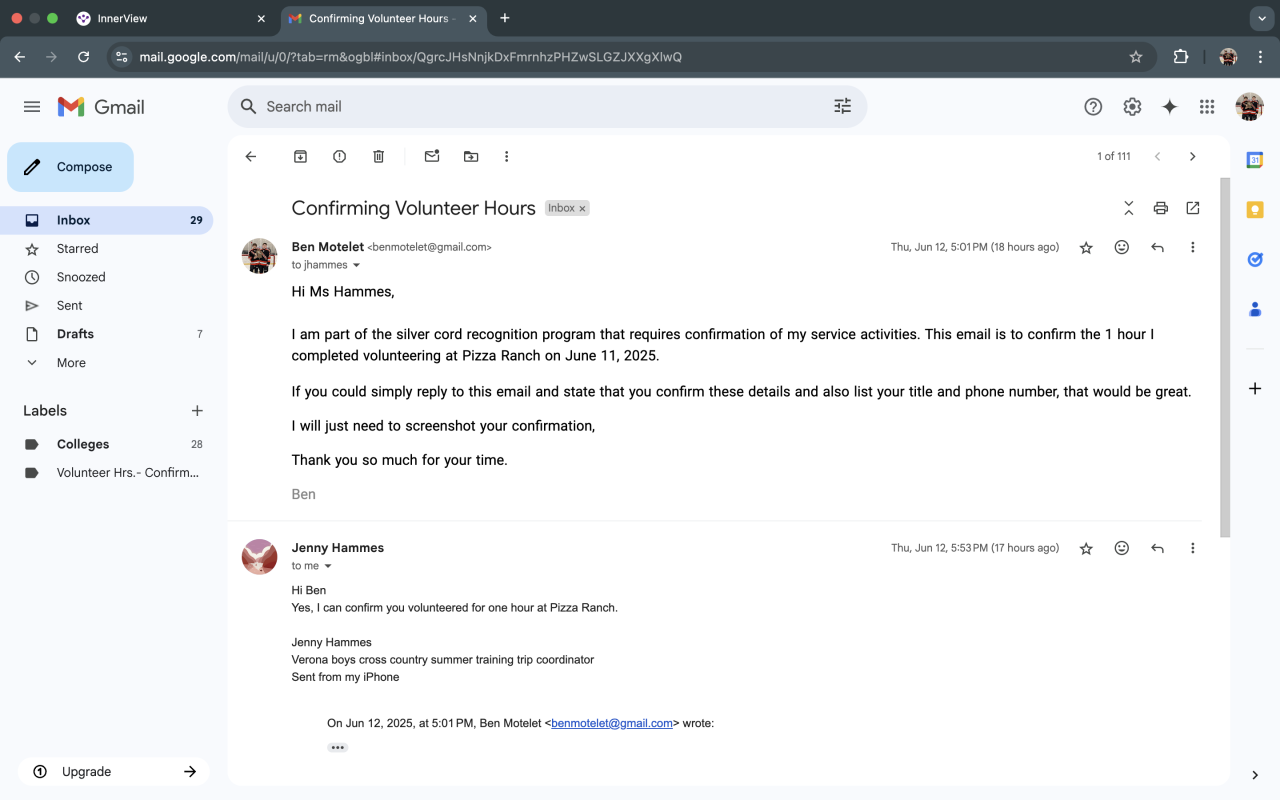The image size is (1280, 800).
Task: Click the vertical scrollbar of email thread
Action: pyautogui.click(x=1225, y=360)
